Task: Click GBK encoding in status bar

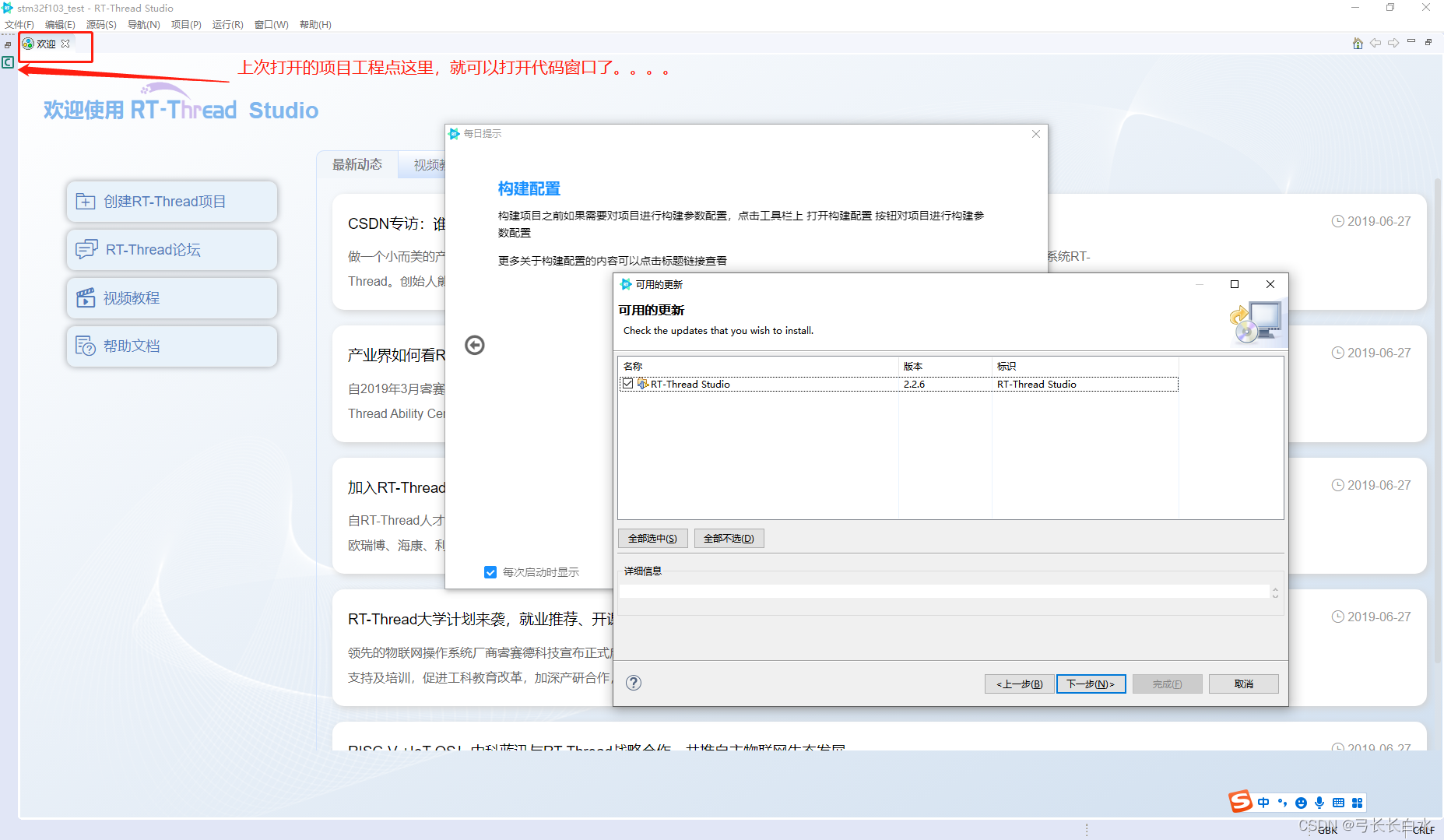Action: (x=1328, y=831)
